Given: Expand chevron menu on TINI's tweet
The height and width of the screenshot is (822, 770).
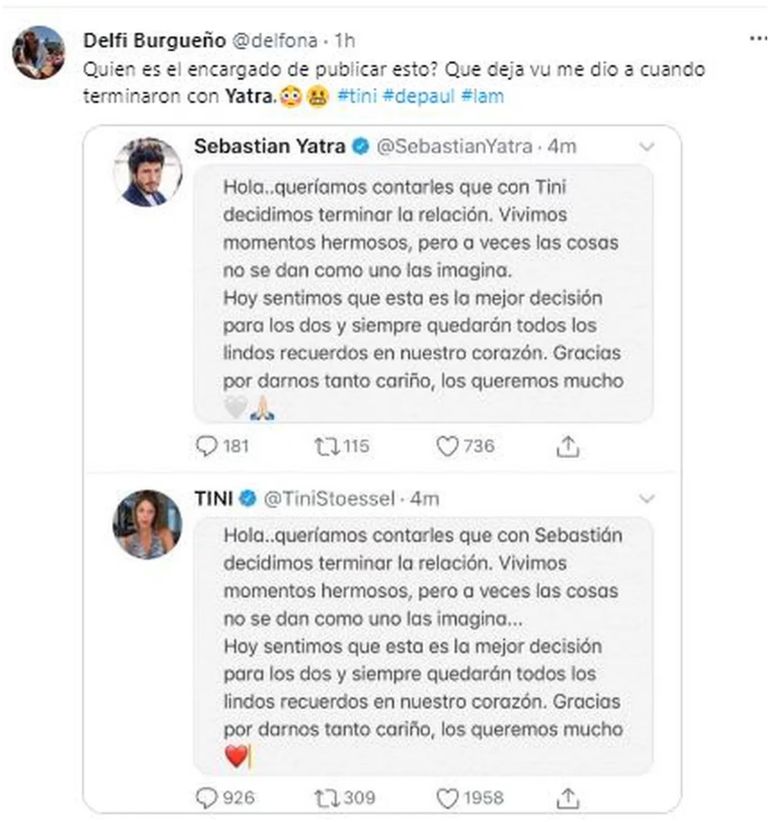Looking at the screenshot, I should [x=647, y=498].
